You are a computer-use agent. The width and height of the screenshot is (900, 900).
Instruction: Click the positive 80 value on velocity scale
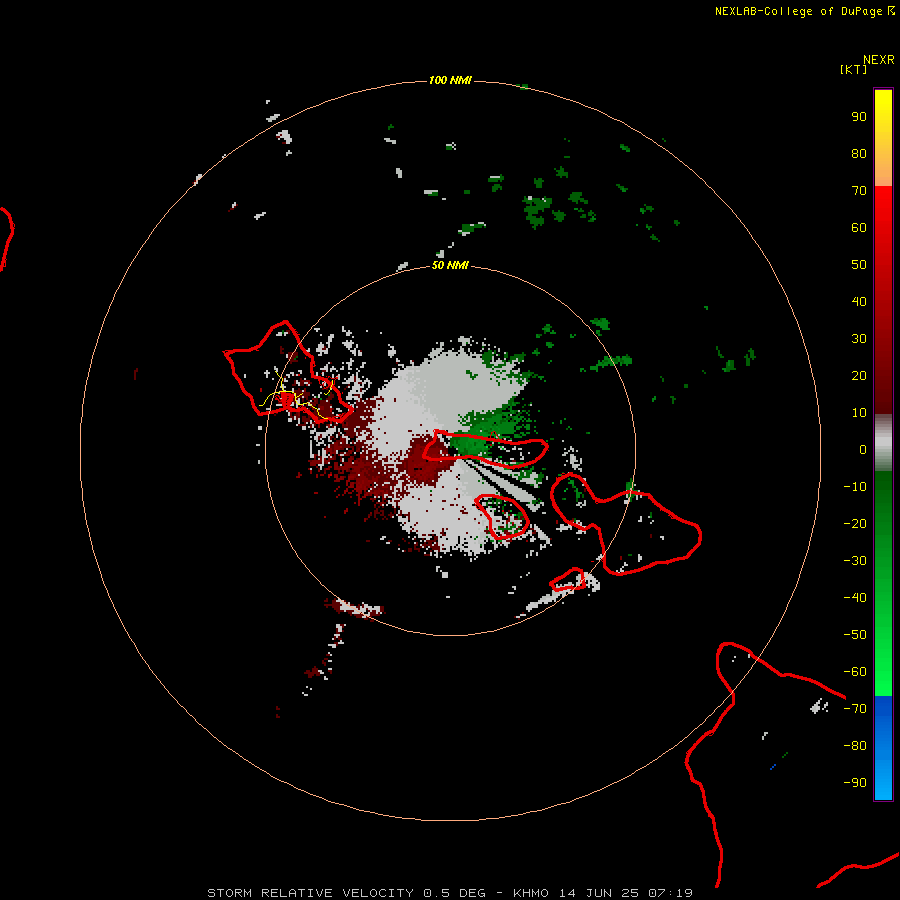859,153
